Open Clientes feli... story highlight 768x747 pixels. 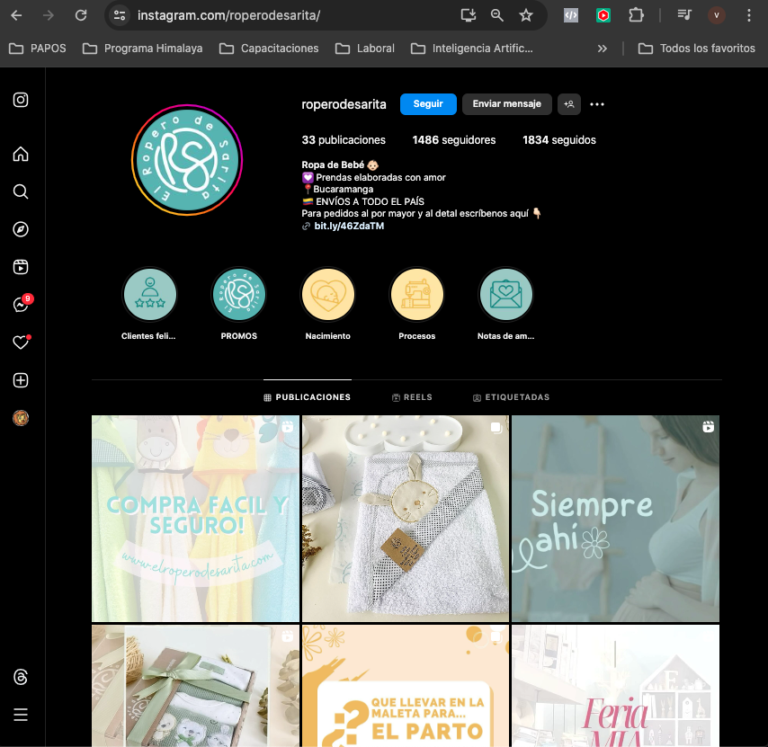pos(149,294)
